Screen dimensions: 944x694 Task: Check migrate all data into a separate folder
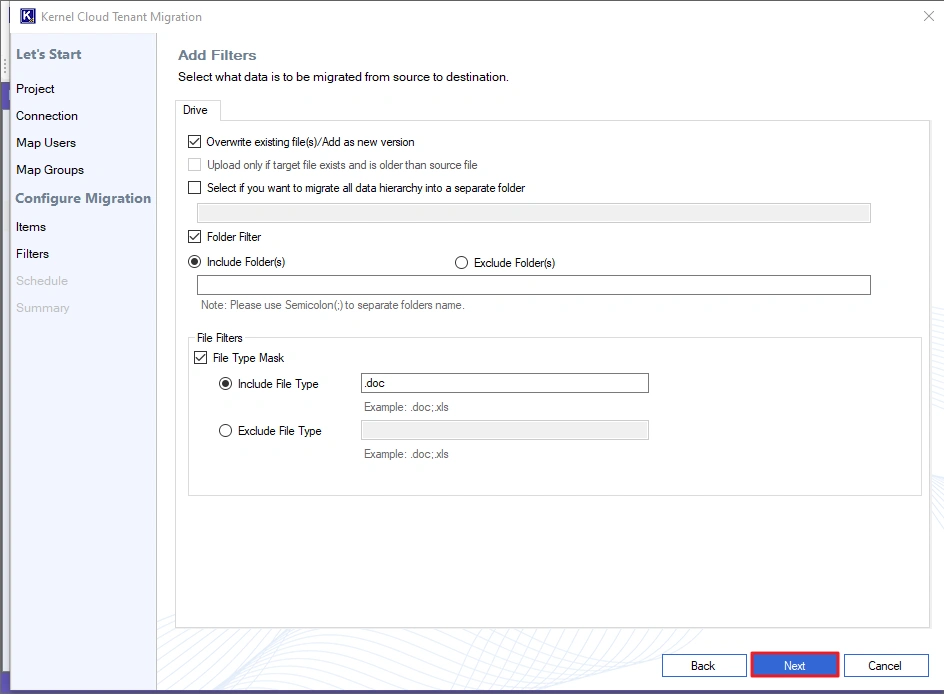pos(195,188)
